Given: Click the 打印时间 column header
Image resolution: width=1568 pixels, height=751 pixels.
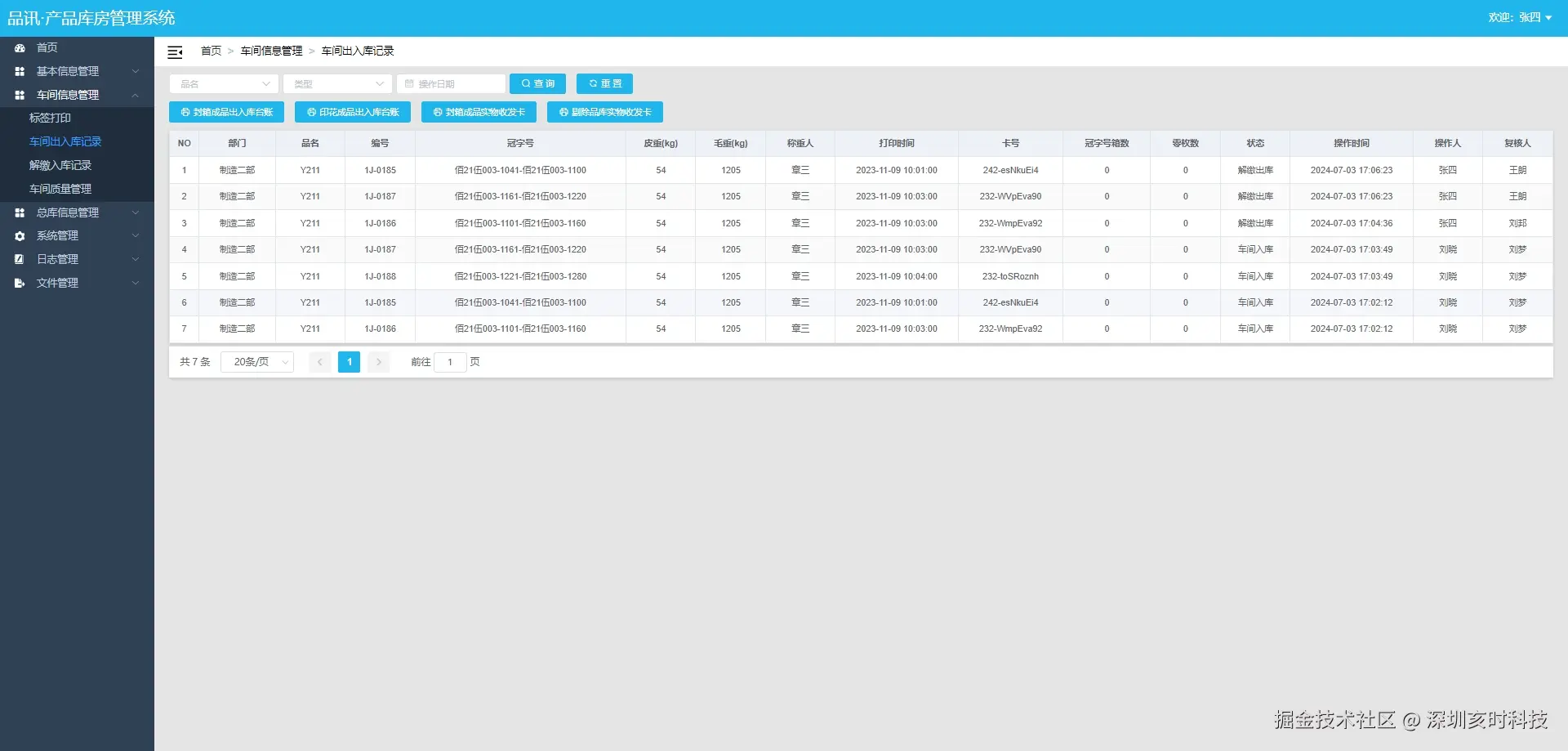Looking at the screenshot, I should coord(897,144).
